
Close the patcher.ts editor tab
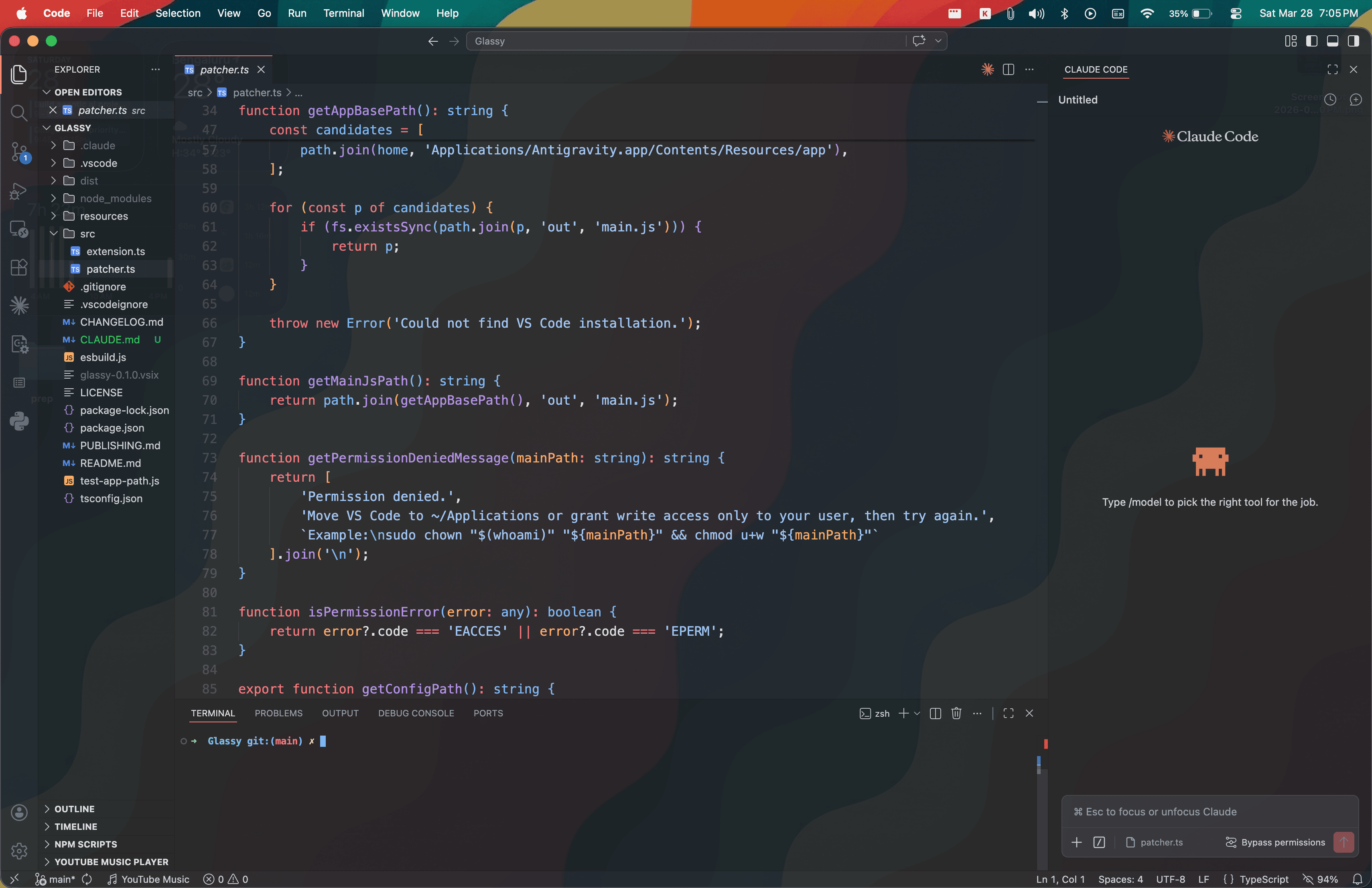pos(261,70)
